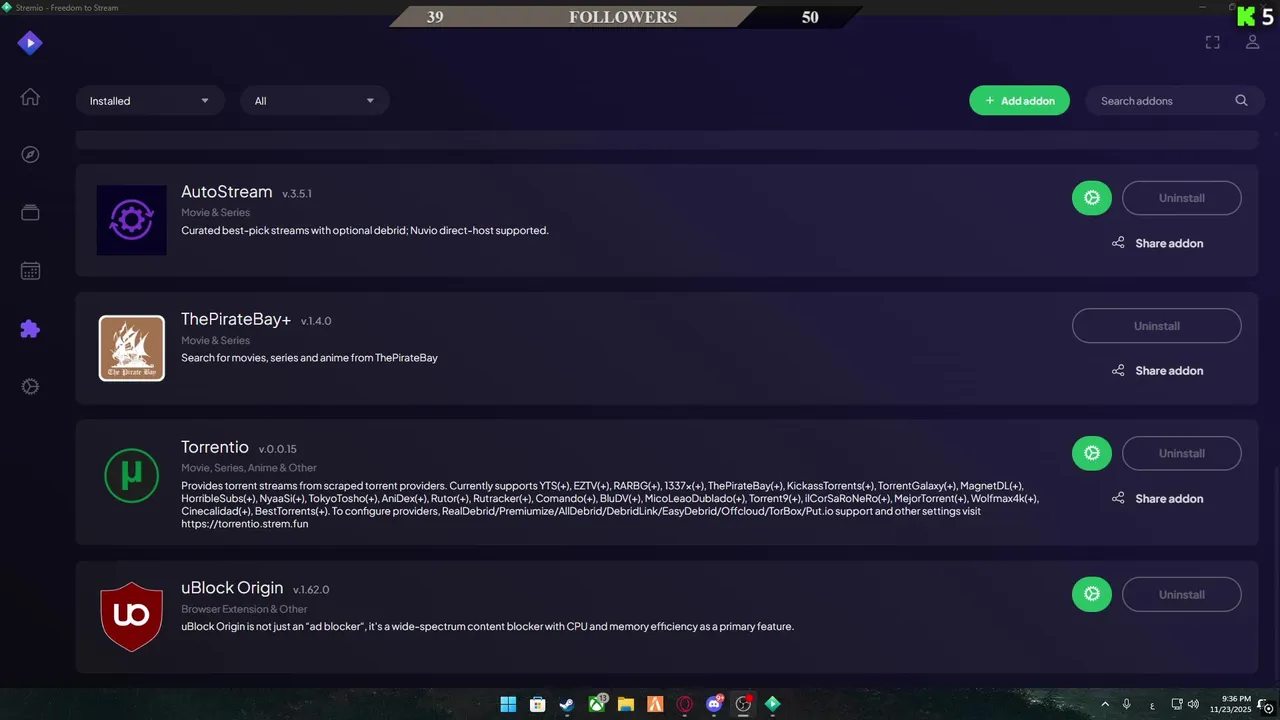This screenshot has width=1280, height=720.
Task: Uninstall the uBlock Origin addon
Action: point(1182,594)
